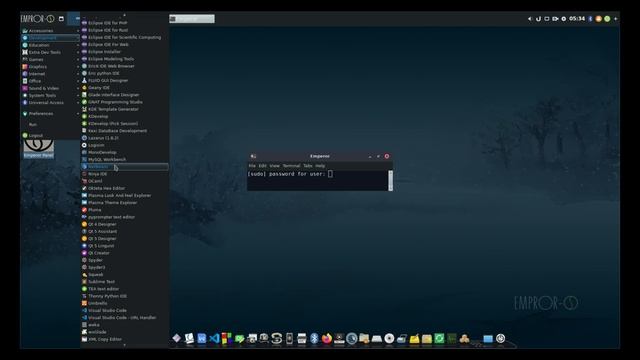Open the printer icon in the dock

click(x=302, y=338)
